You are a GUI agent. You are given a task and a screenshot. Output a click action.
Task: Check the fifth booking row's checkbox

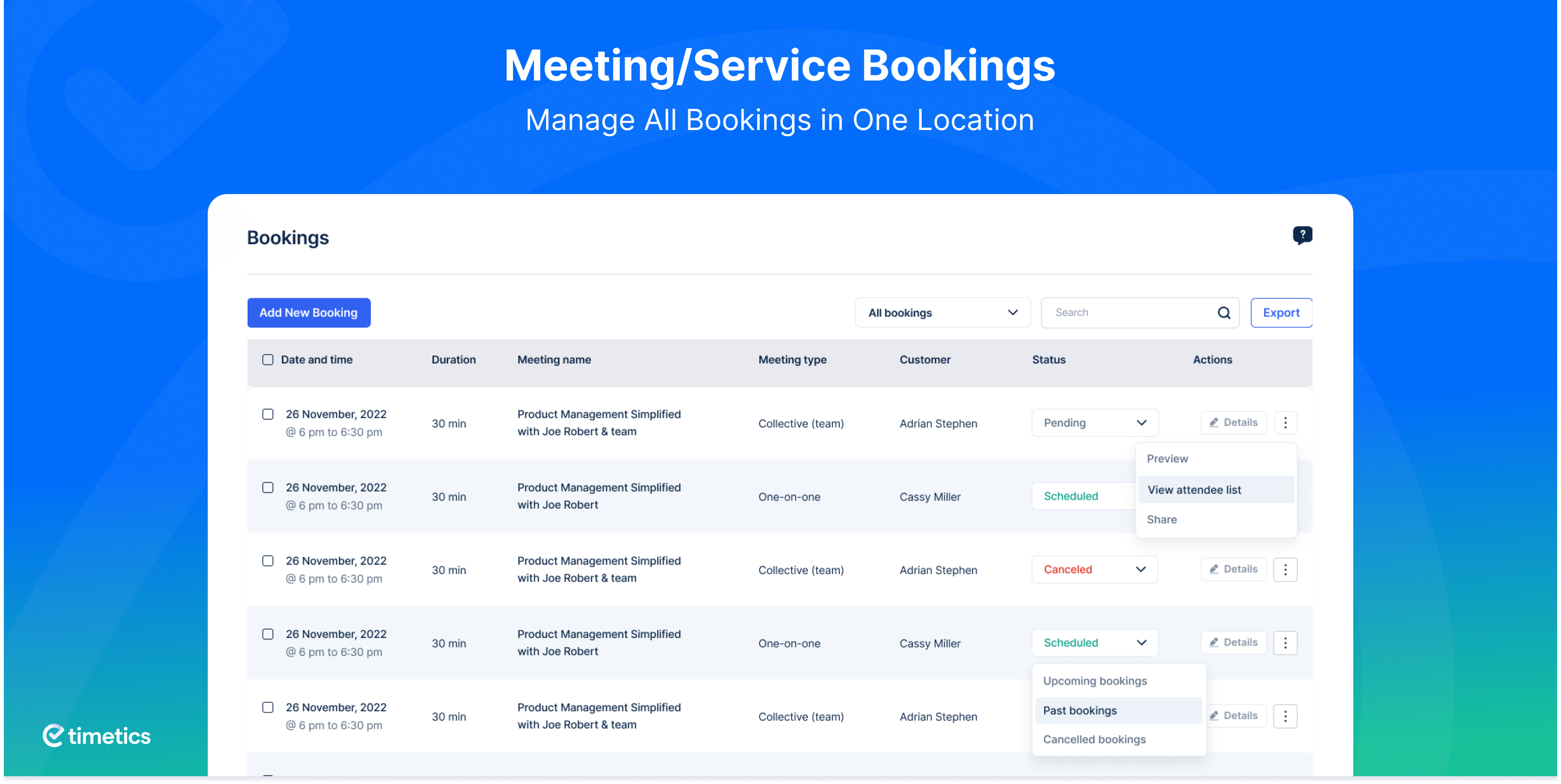click(x=268, y=708)
